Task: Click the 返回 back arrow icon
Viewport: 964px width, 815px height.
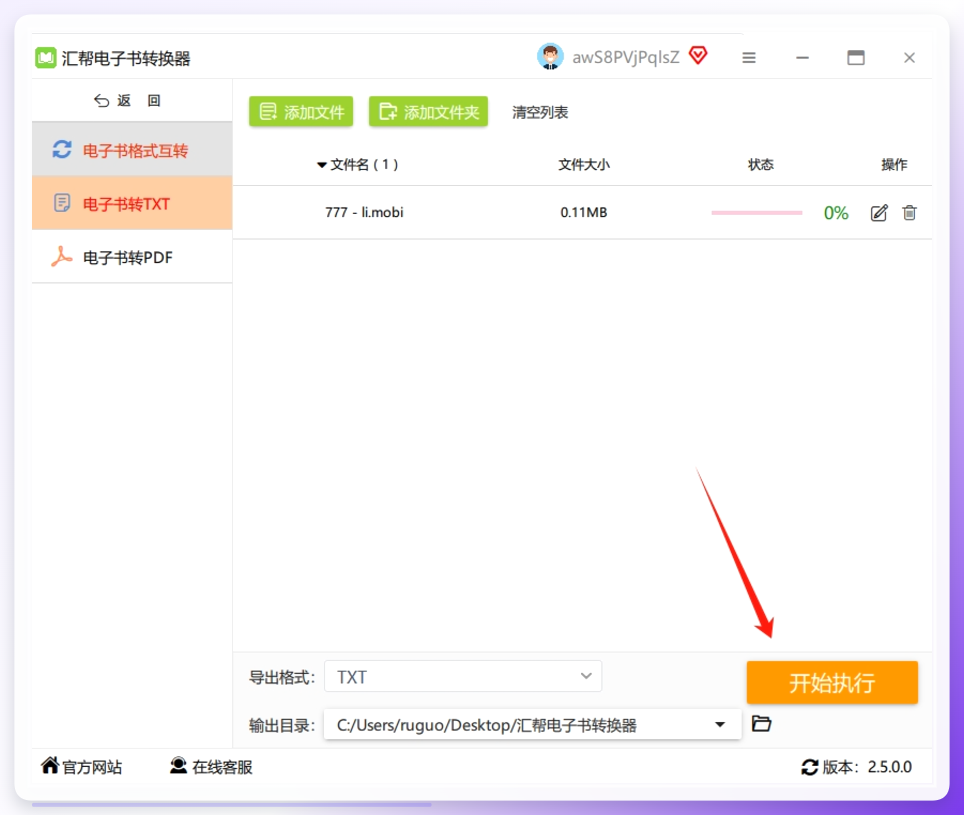Action: 101,101
